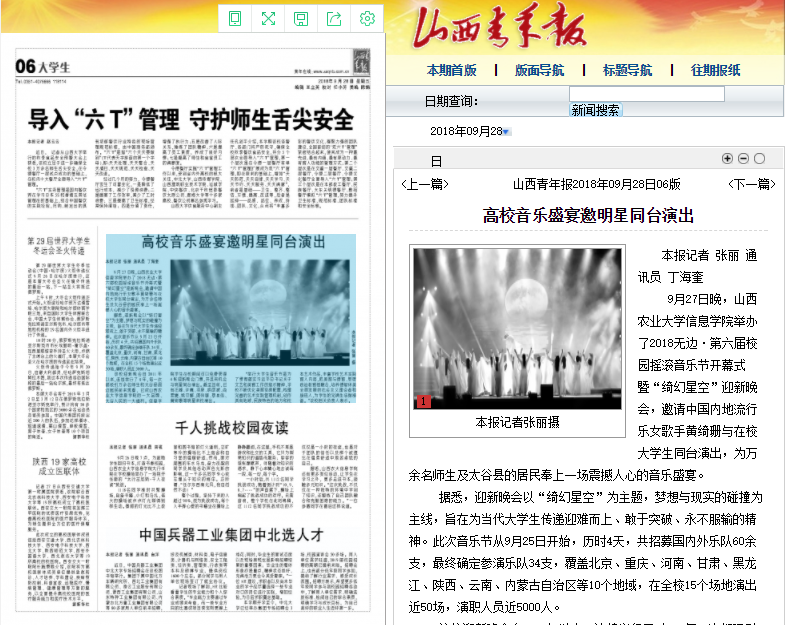This screenshot has width=785, height=625.
Task: Click the search text input field
Action: coord(646,94)
